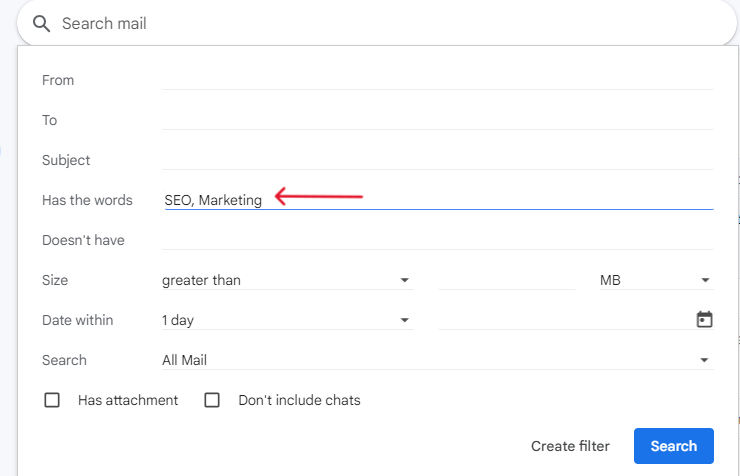The height and width of the screenshot is (476, 740).
Task: Tick the Don't include chats checkbox
Action: tap(212, 400)
